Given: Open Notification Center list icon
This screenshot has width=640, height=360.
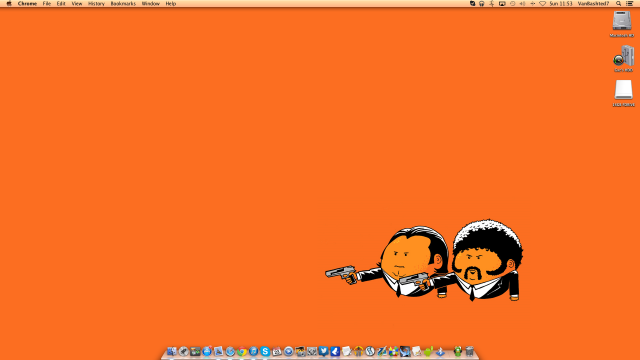Looking at the screenshot, I should pos(630,4).
